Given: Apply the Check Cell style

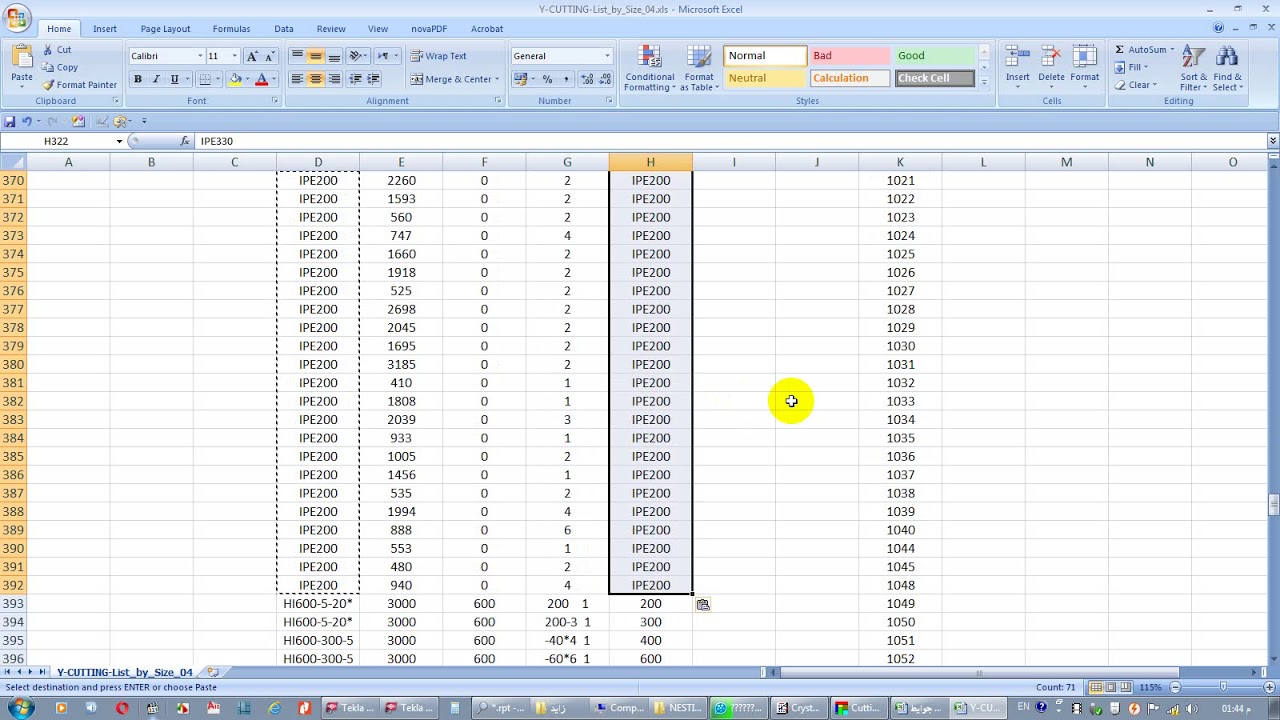Looking at the screenshot, I should pyautogui.click(x=934, y=78).
